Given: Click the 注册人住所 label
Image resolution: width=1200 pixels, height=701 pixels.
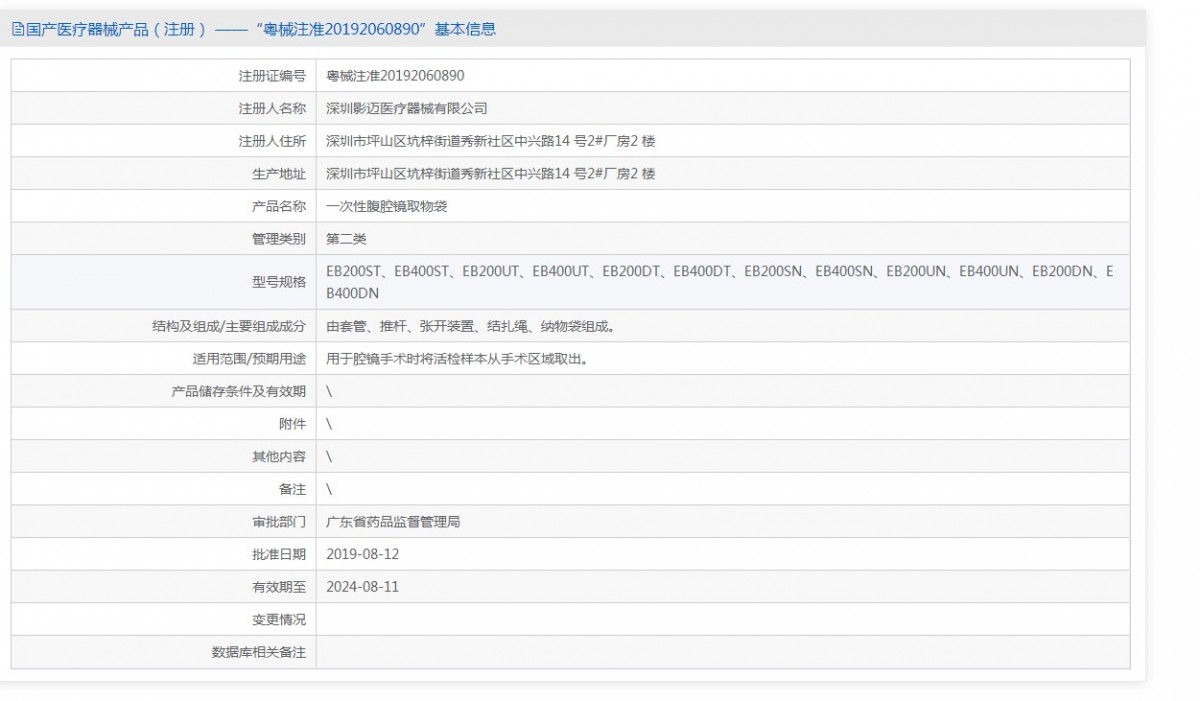Looking at the screenshot, I should pos(272,141).
